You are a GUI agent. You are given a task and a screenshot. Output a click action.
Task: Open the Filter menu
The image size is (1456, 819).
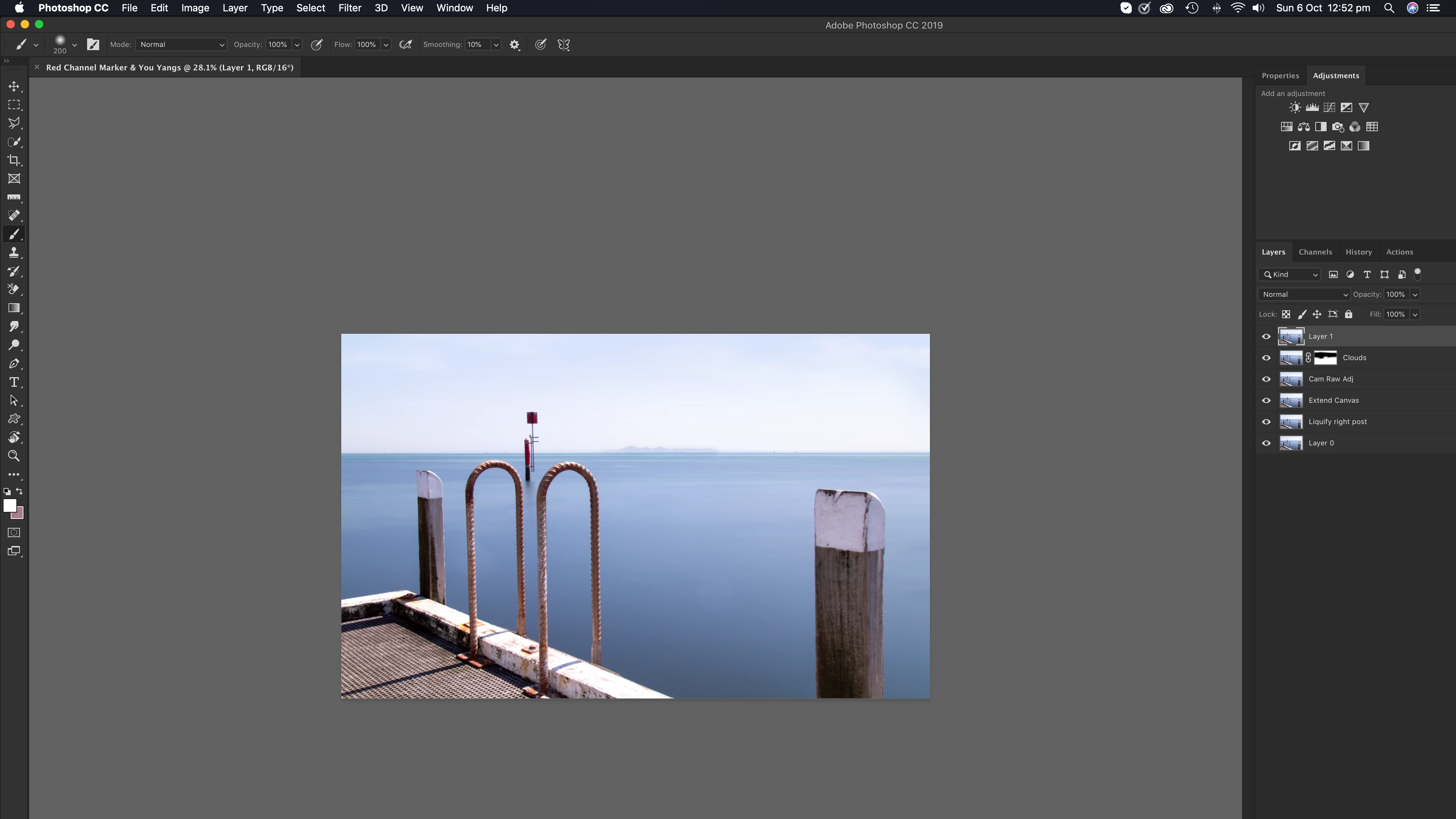tap(349, 8)
